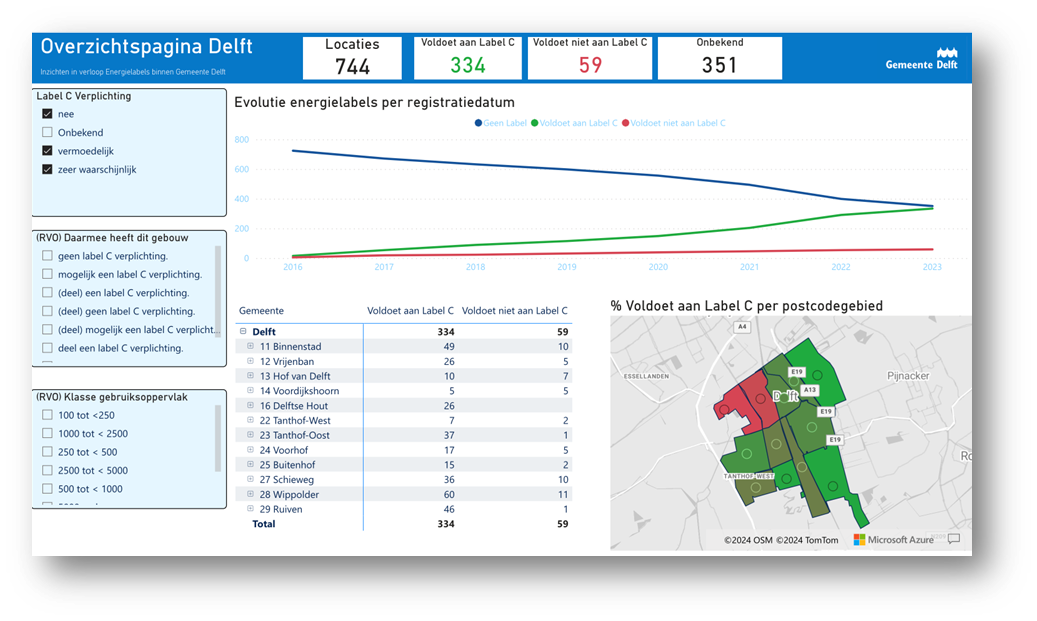Viewport: 1037px width, 621px height.
Task: Click the Microsoft Azure logo on map
Action: (x=893, y=540)
